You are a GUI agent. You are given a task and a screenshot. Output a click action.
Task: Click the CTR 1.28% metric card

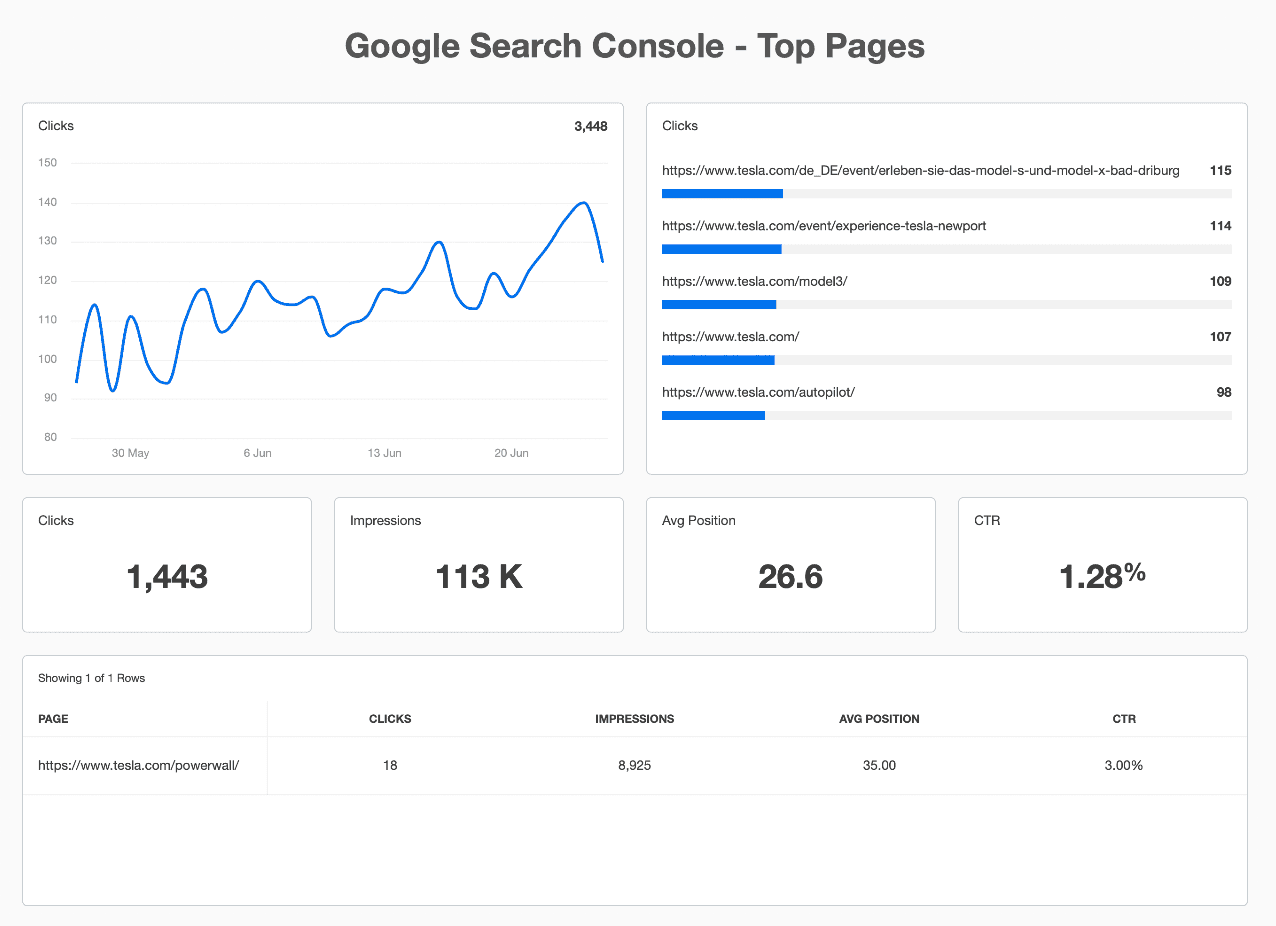pyautogui.click(x=1102, y=565)
